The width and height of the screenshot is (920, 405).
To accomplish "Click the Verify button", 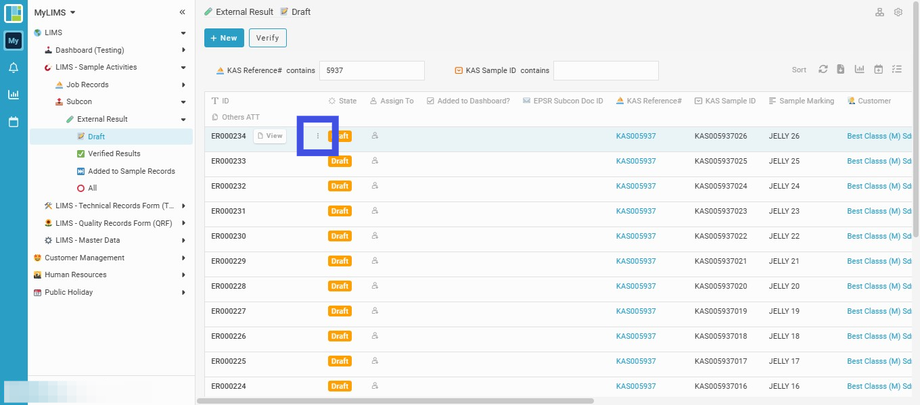I will (x=268, y=38).
